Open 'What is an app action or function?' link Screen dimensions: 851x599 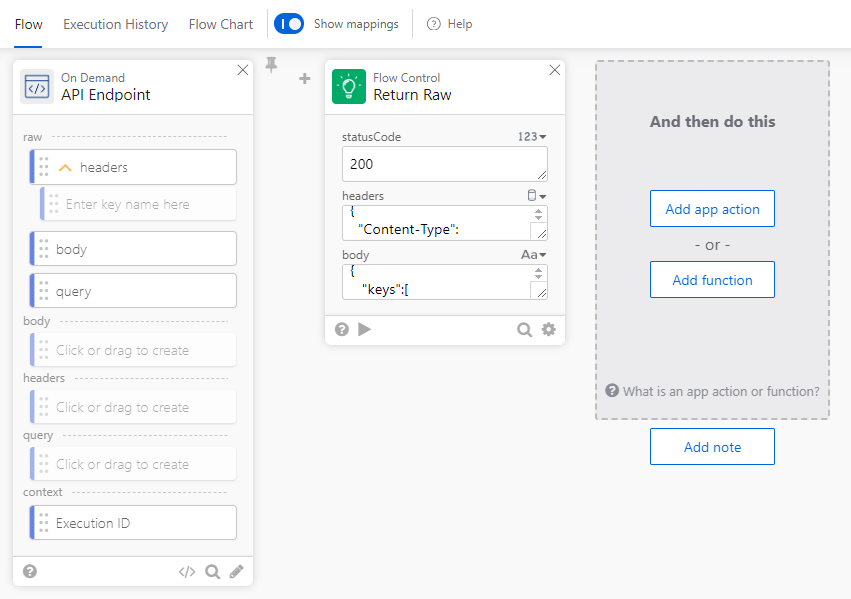(721, 391)
